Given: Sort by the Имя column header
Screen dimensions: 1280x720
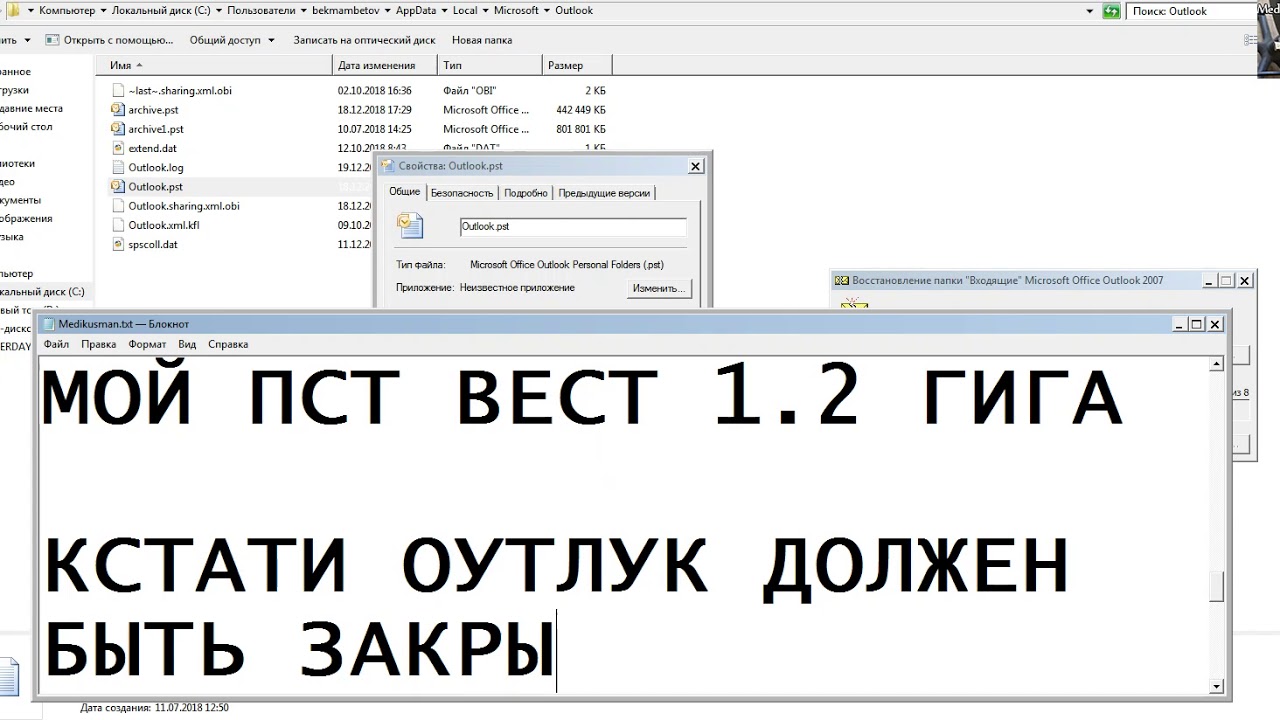Looking at the screenshot, I should tap(214, 65).
